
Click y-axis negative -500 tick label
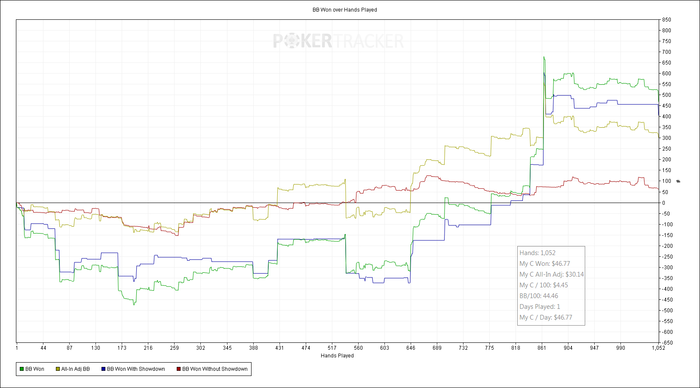coord(667,310)
